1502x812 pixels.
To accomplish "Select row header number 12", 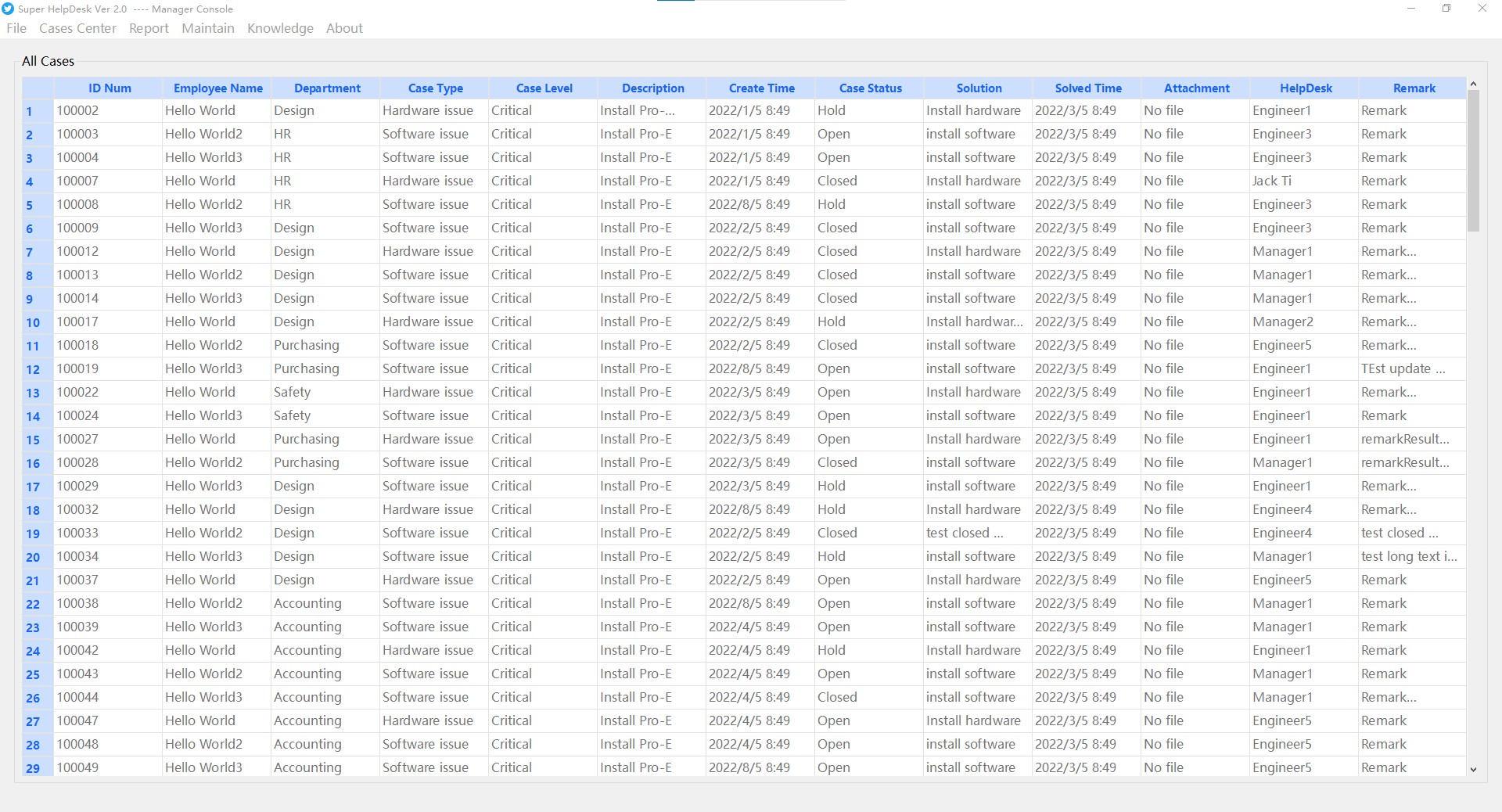I will coord(33,369).
